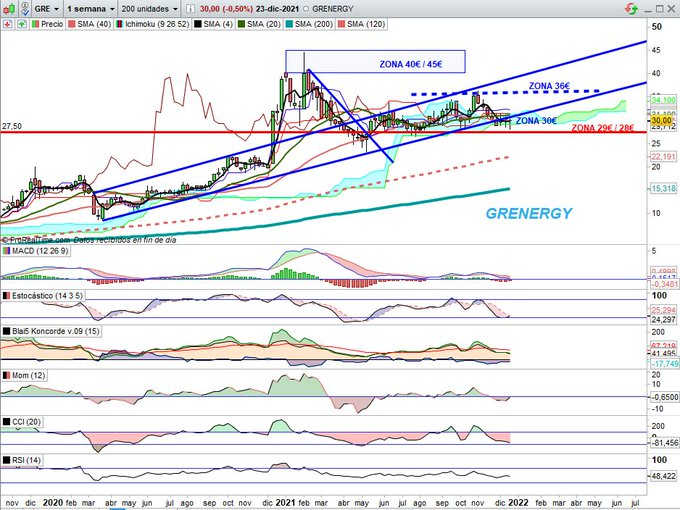
Task: Click the Estocástico label color icon
Action: click(7, 296)
